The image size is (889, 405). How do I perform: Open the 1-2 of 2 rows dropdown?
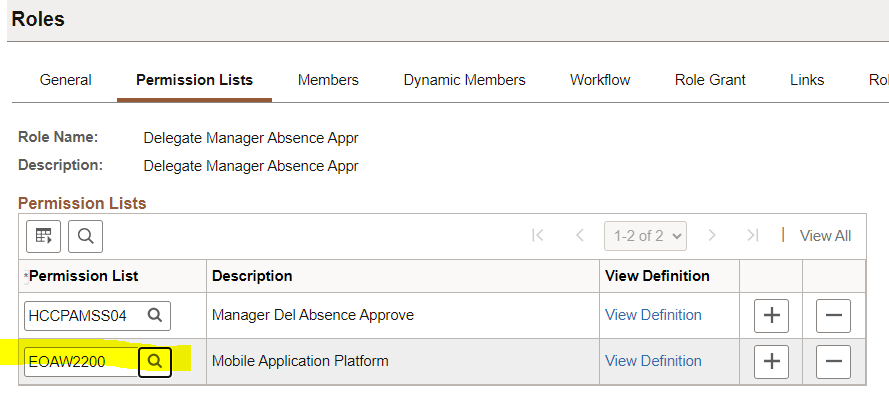tap(645, 236)
